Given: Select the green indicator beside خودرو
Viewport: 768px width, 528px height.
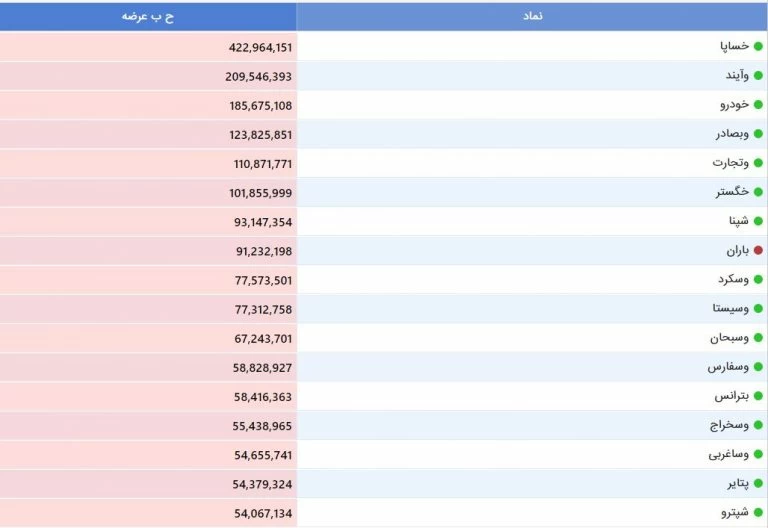Looking at the screenshot, I should [x=758, y=105].
